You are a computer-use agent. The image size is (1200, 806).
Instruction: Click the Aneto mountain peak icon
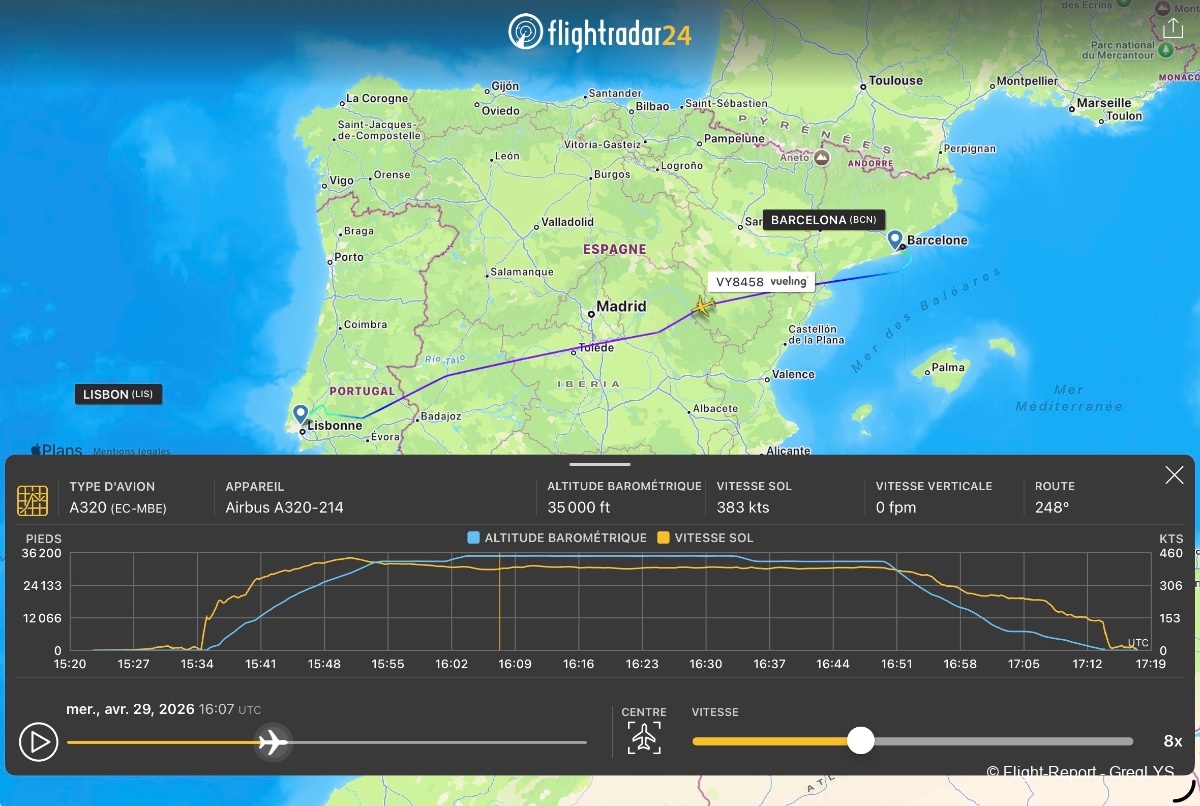point(821,158)
